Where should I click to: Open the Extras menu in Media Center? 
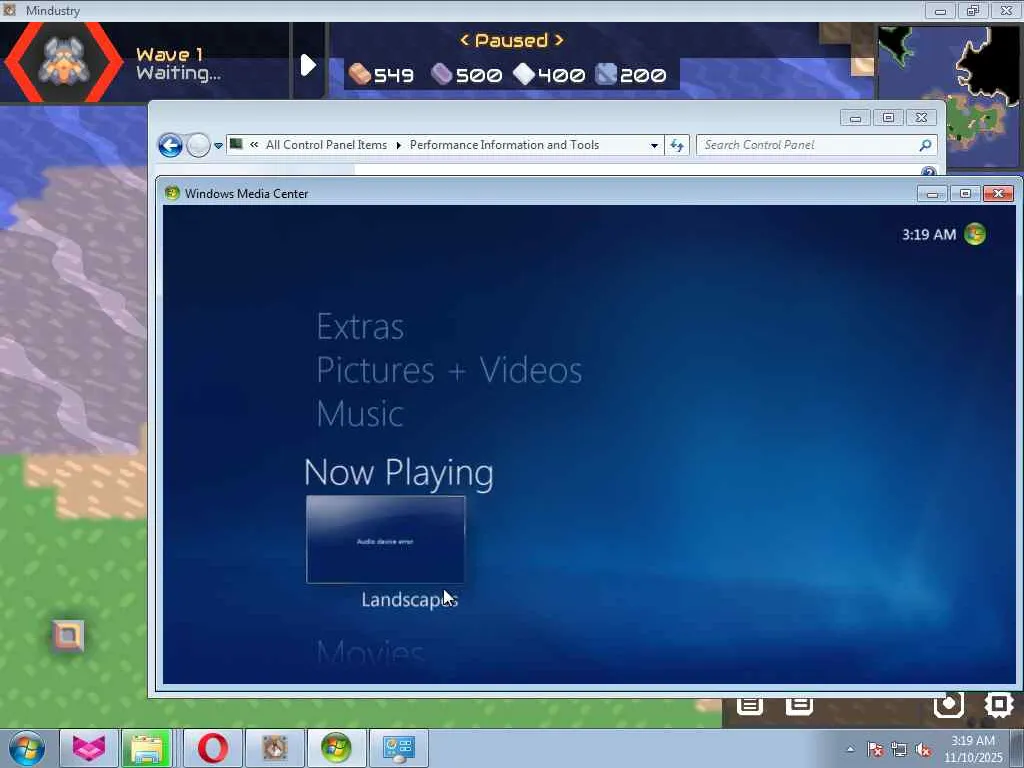360,327
